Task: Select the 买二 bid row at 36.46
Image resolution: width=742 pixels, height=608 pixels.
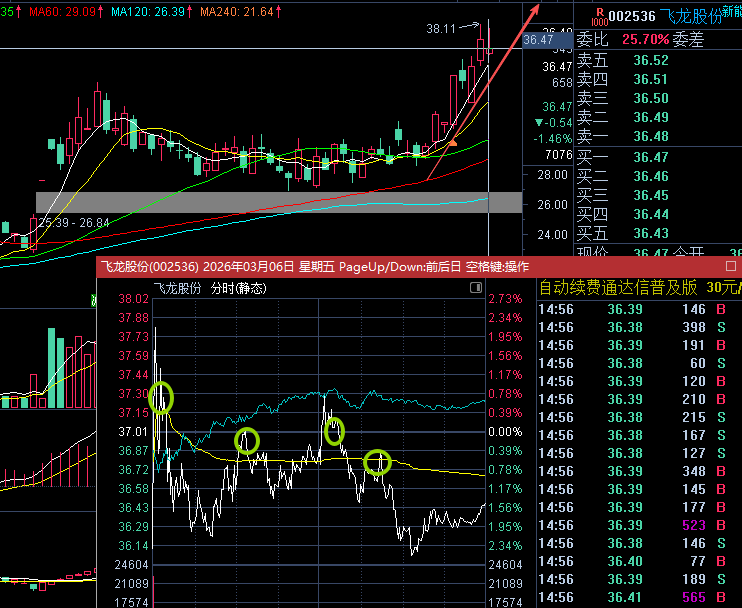Action: pyautogui.click(x=658, y=176)
